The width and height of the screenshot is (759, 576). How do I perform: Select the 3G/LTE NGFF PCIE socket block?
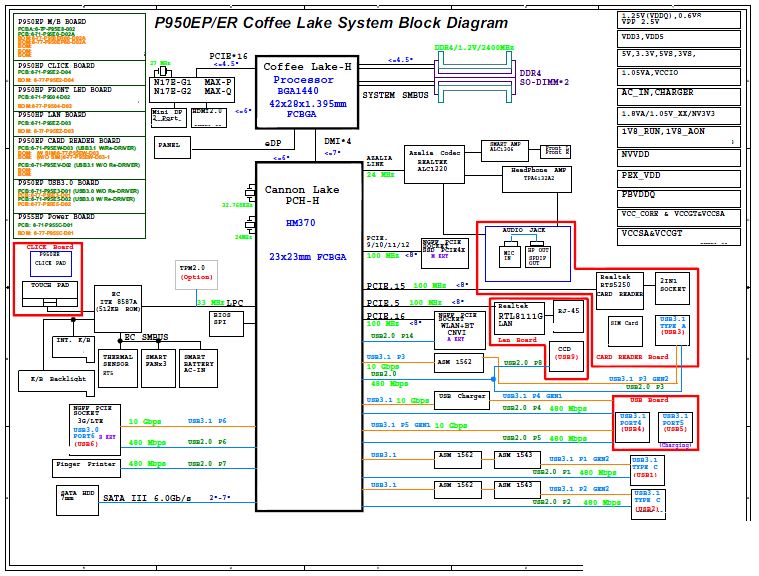pos(94,430)
